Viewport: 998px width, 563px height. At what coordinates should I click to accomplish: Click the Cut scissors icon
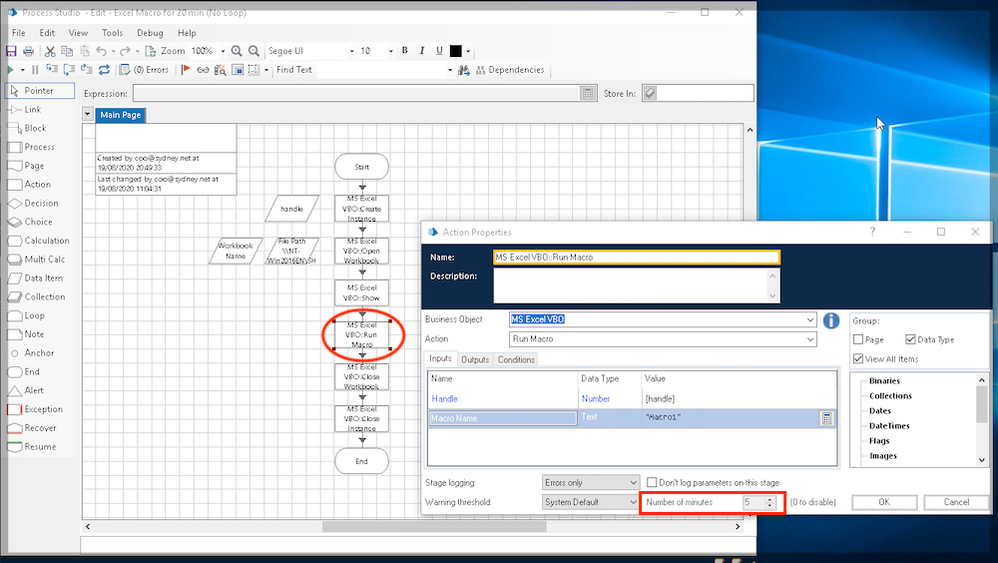click(50, 51)
